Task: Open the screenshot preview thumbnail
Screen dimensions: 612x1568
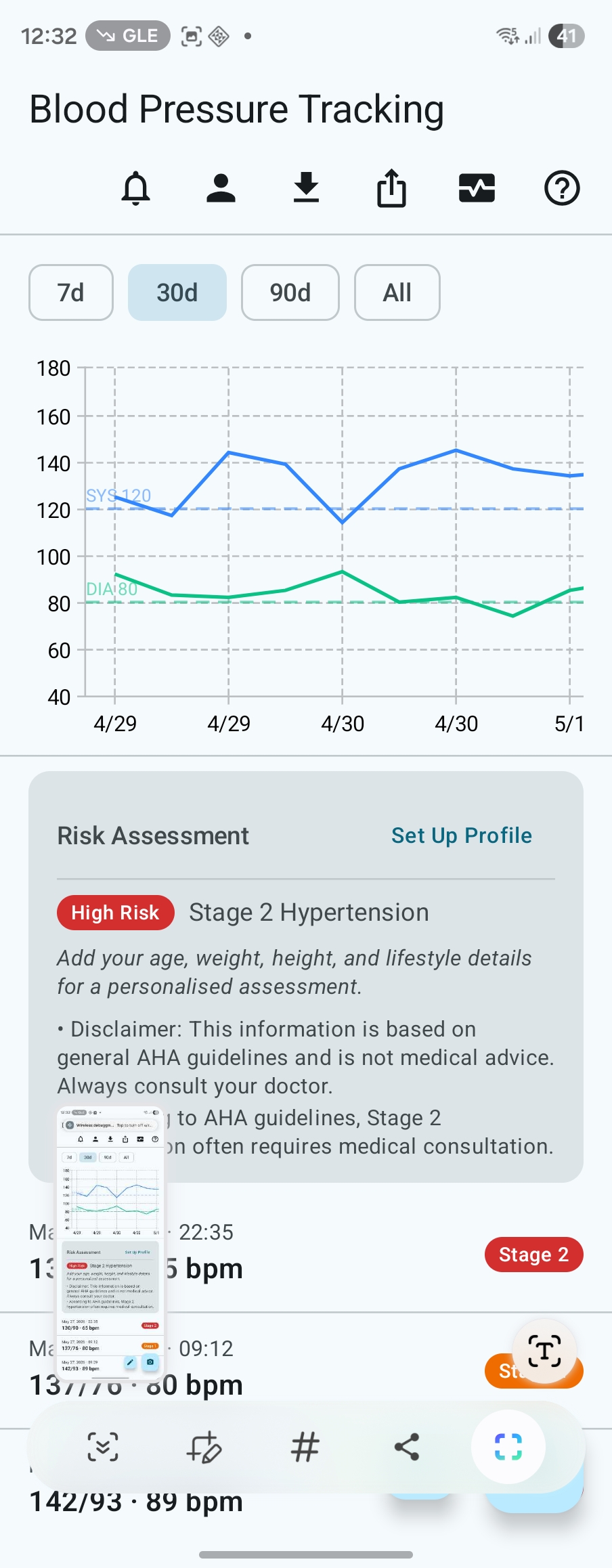Action: tap(110, 1242)
